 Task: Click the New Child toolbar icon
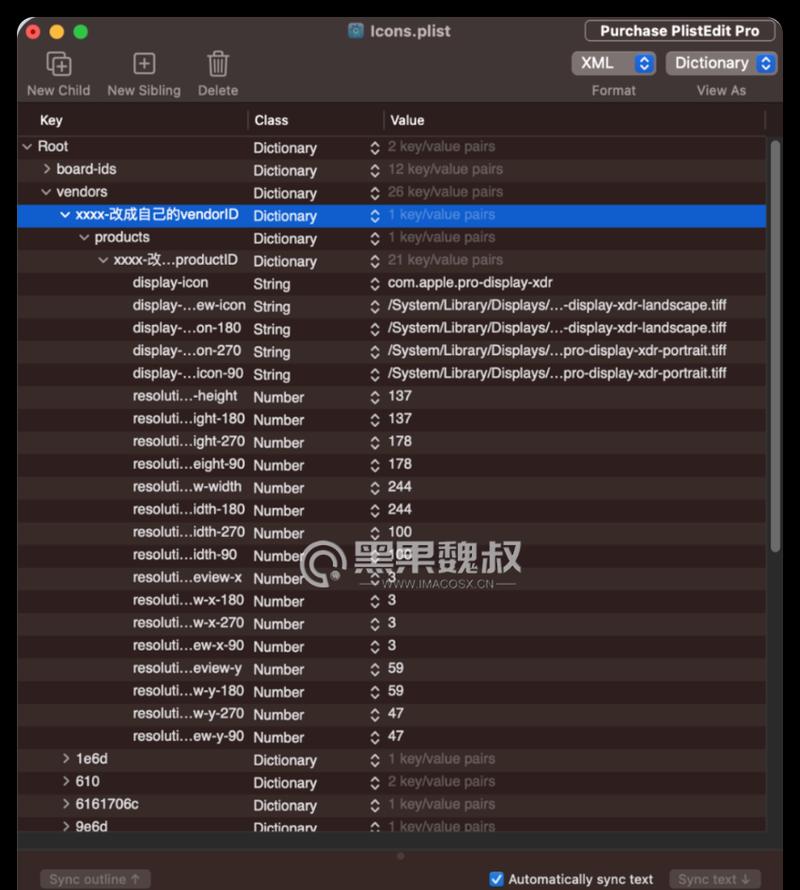[x=59, y=64]
